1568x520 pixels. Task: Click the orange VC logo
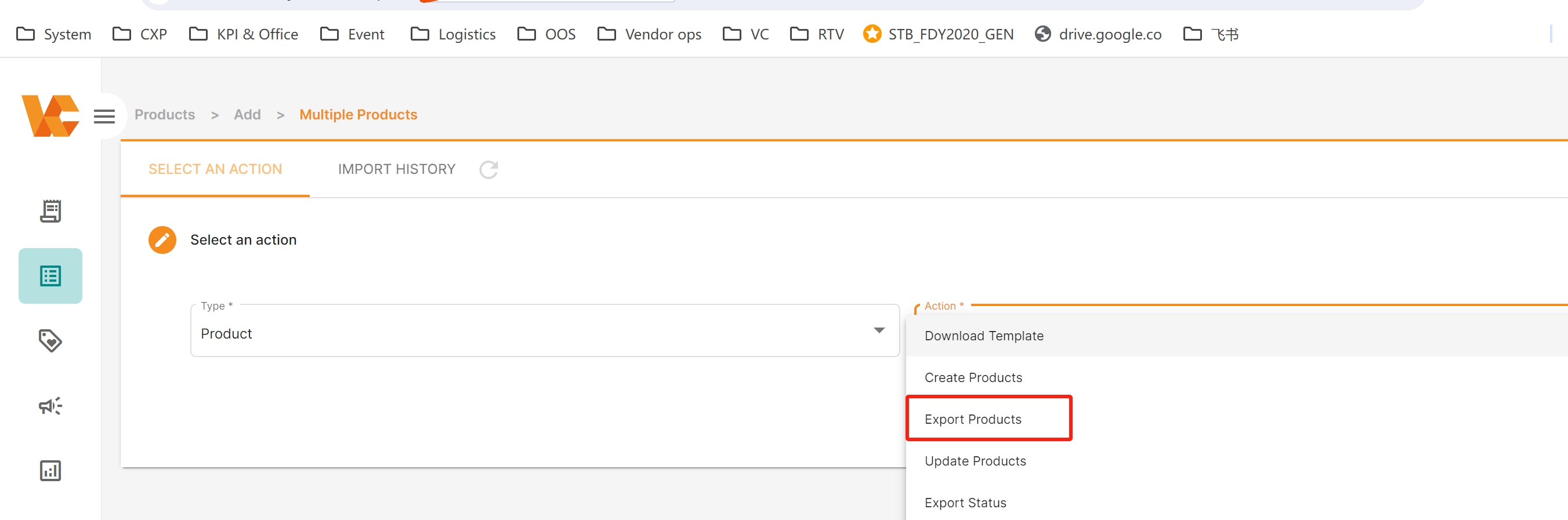(x=50, y=115)
